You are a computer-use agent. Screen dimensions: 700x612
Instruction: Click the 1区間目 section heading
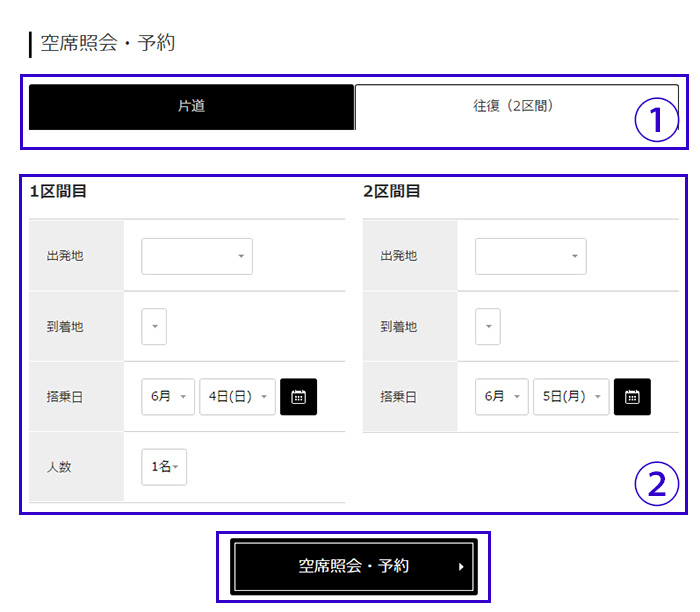[x=58, y=191]
